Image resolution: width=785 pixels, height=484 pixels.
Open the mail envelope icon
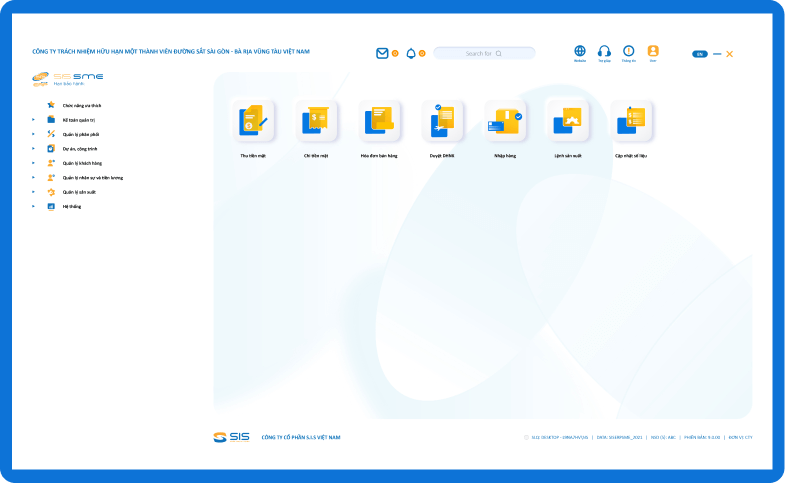(382, 53)
